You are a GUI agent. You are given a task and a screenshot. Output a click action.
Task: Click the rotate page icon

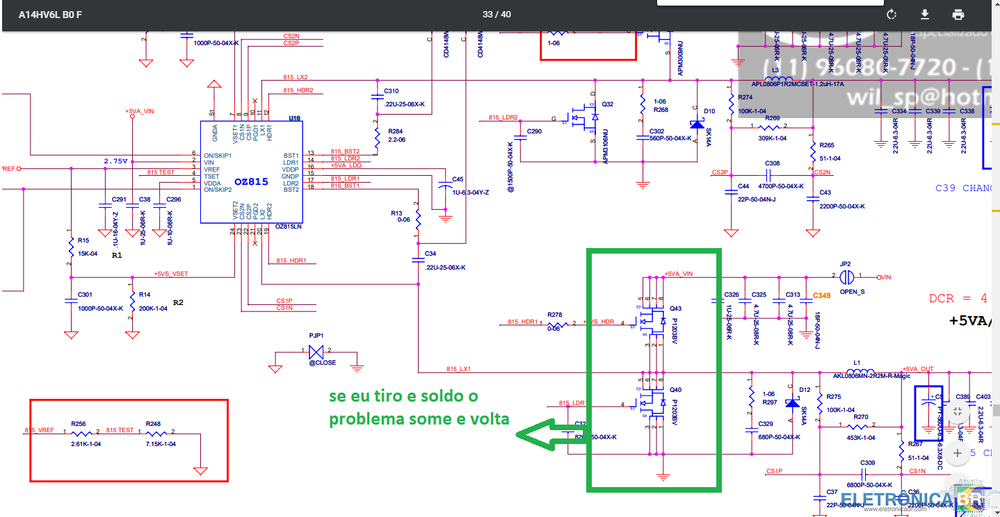(x=890, y=14)
